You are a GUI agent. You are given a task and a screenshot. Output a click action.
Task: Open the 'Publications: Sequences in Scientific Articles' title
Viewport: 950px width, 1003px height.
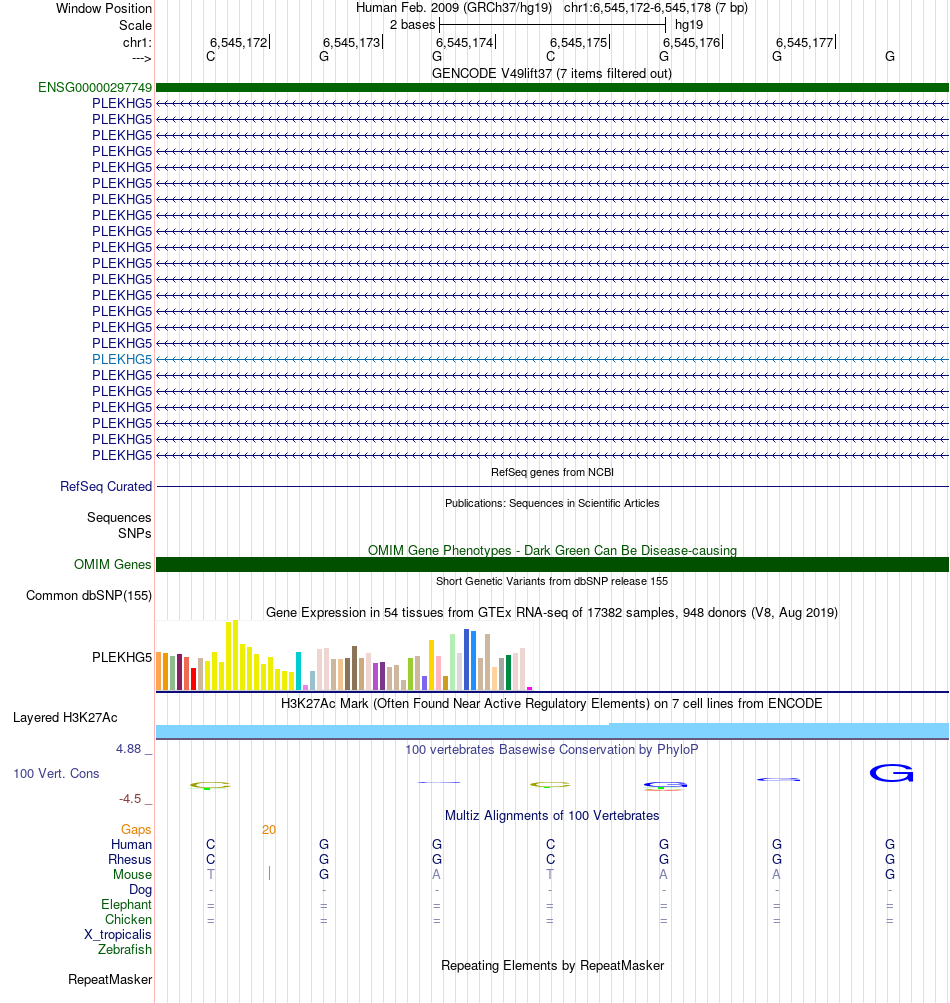(x=552, y=503)
